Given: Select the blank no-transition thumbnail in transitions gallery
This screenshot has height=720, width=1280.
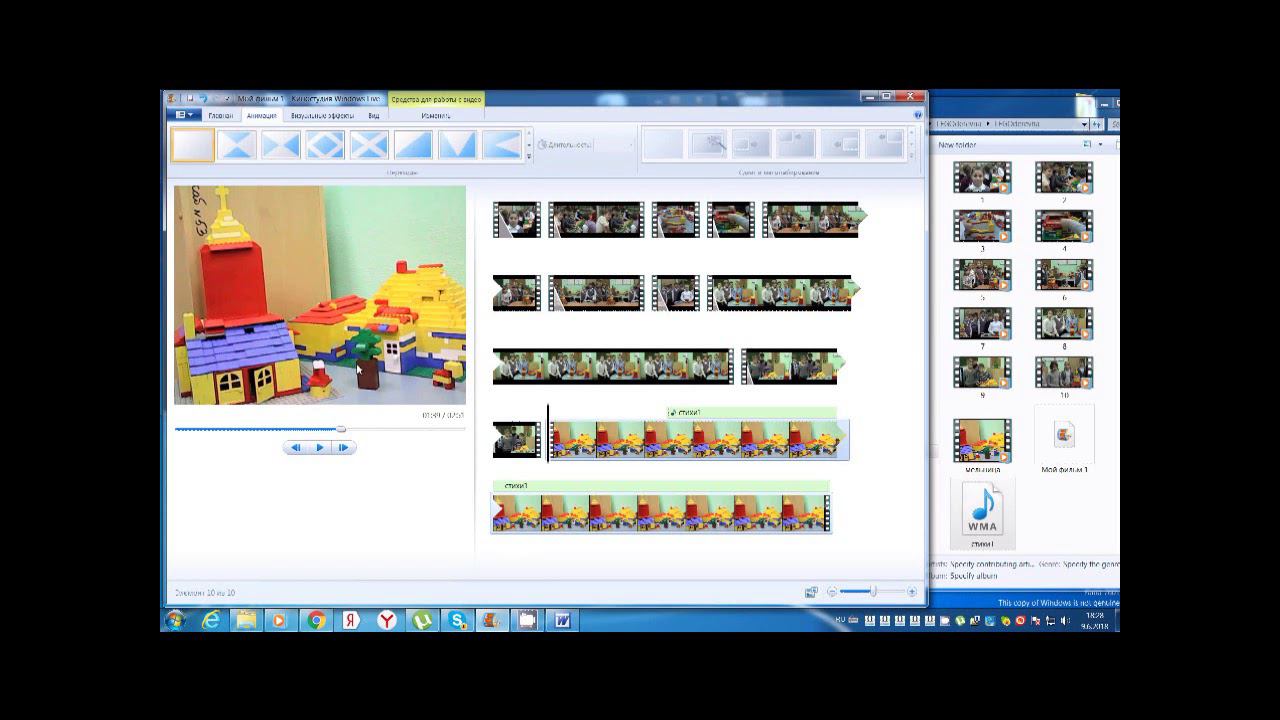Looking at the screenshot, I should point(193,145).
